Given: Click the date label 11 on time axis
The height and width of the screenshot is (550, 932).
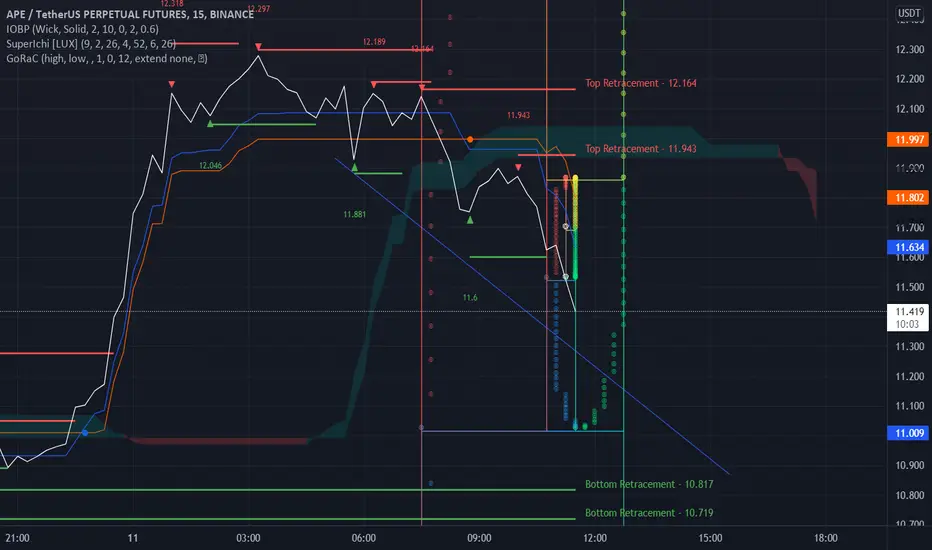Looking at the screenshot, I should [x=133, y=538].
